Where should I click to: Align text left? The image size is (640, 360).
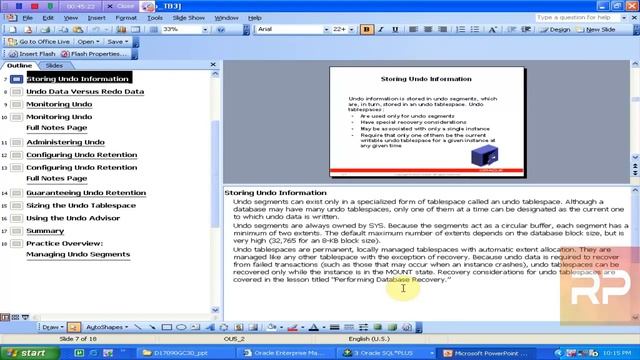click(x=413, y=29)
